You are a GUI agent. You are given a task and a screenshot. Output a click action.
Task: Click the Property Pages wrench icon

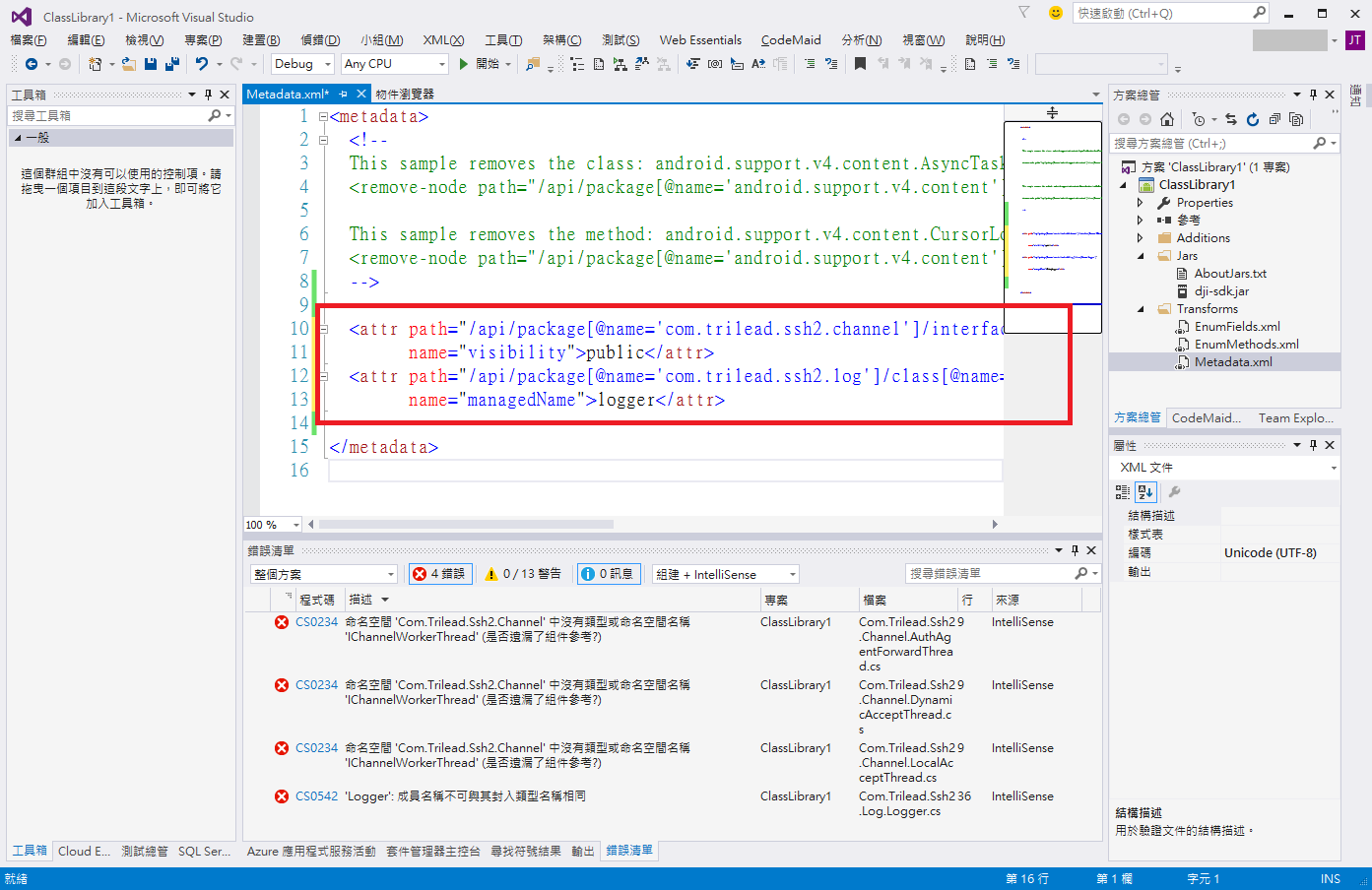click(x=1174, y=491)
